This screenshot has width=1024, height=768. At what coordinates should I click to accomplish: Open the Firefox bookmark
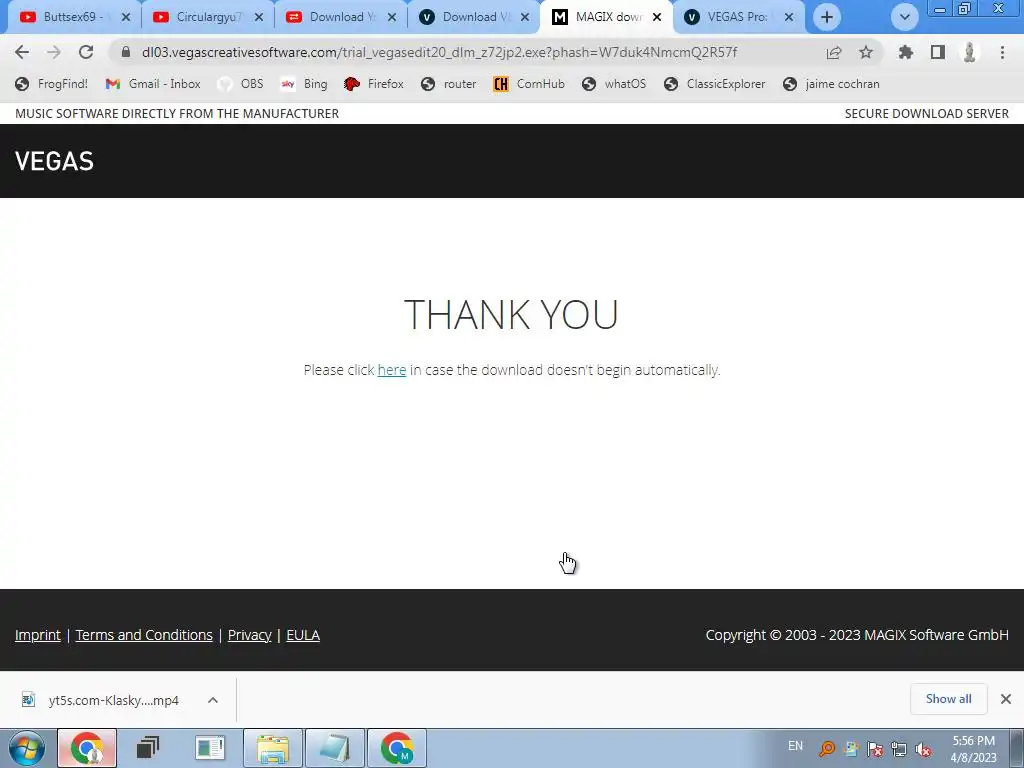point(374,84)
